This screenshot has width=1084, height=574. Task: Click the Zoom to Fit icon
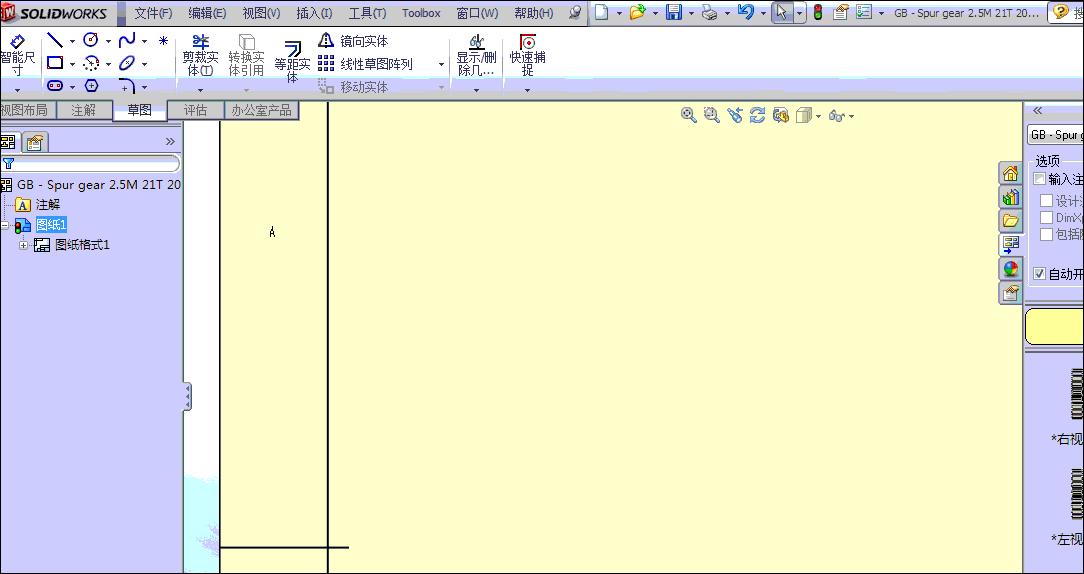(689, 115)
